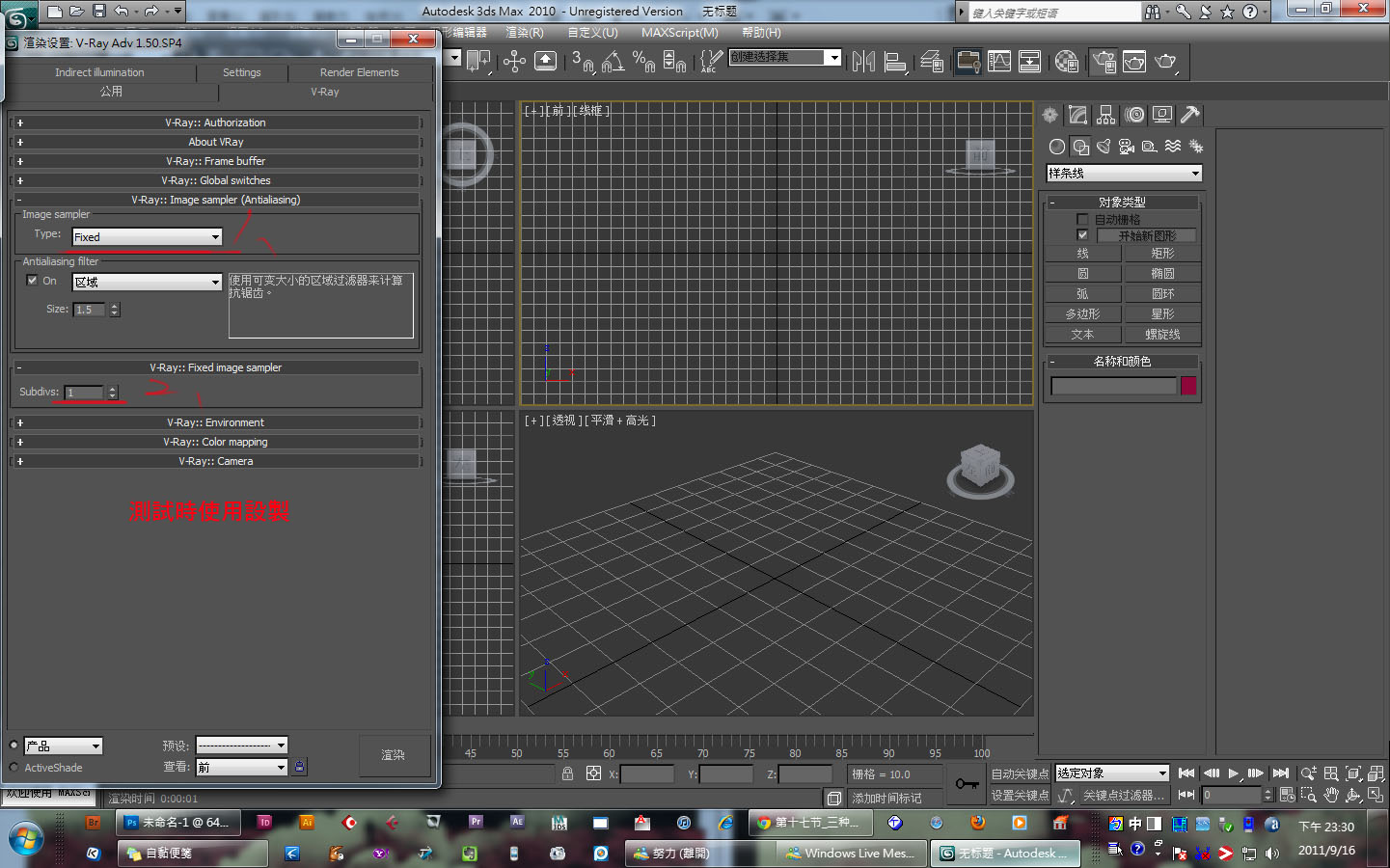Open the MAXScript(M) menu
The height and width of the screenshot is (868, 1390).
680,33
